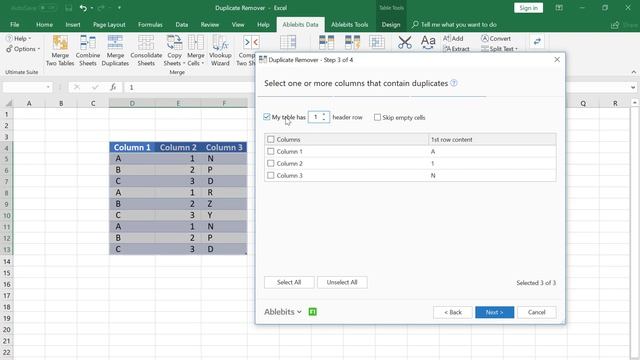This screenshot has width=640, height=360.
Task: Click the header row number field
Action: [316, 117]
